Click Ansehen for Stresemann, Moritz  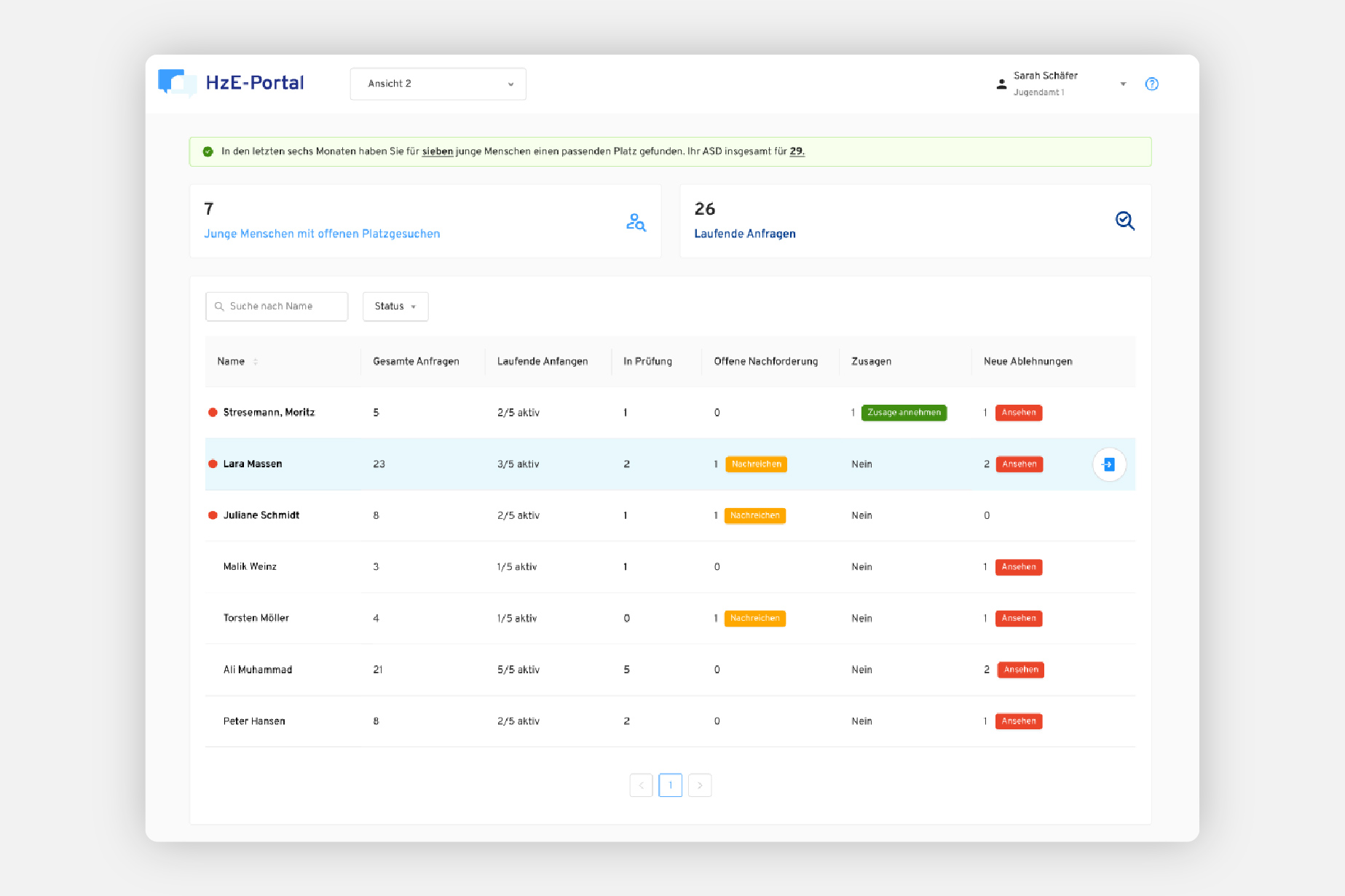click(x=1018, y=413)
